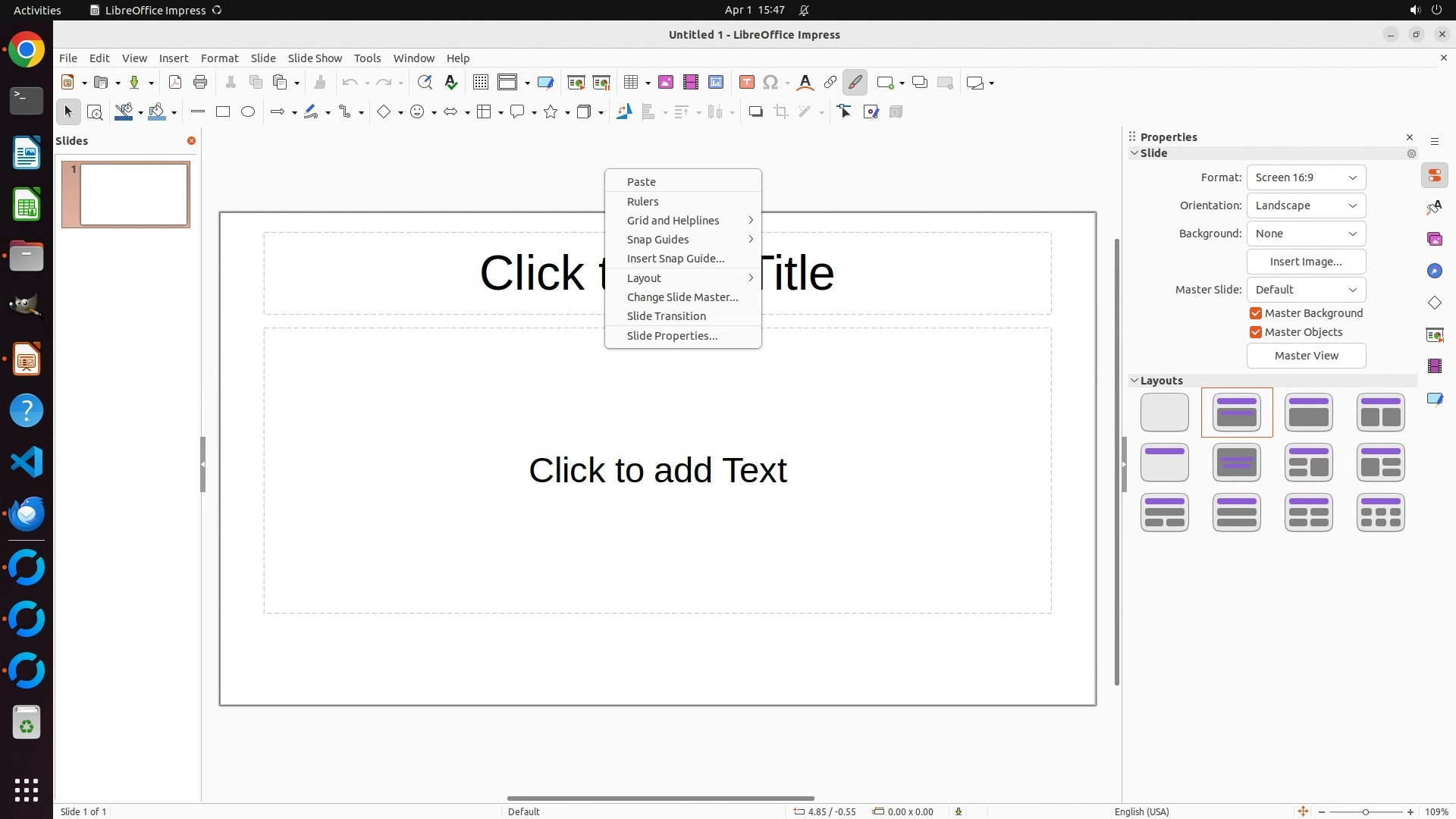Click the Insert Table icon

tap(631, 83)
